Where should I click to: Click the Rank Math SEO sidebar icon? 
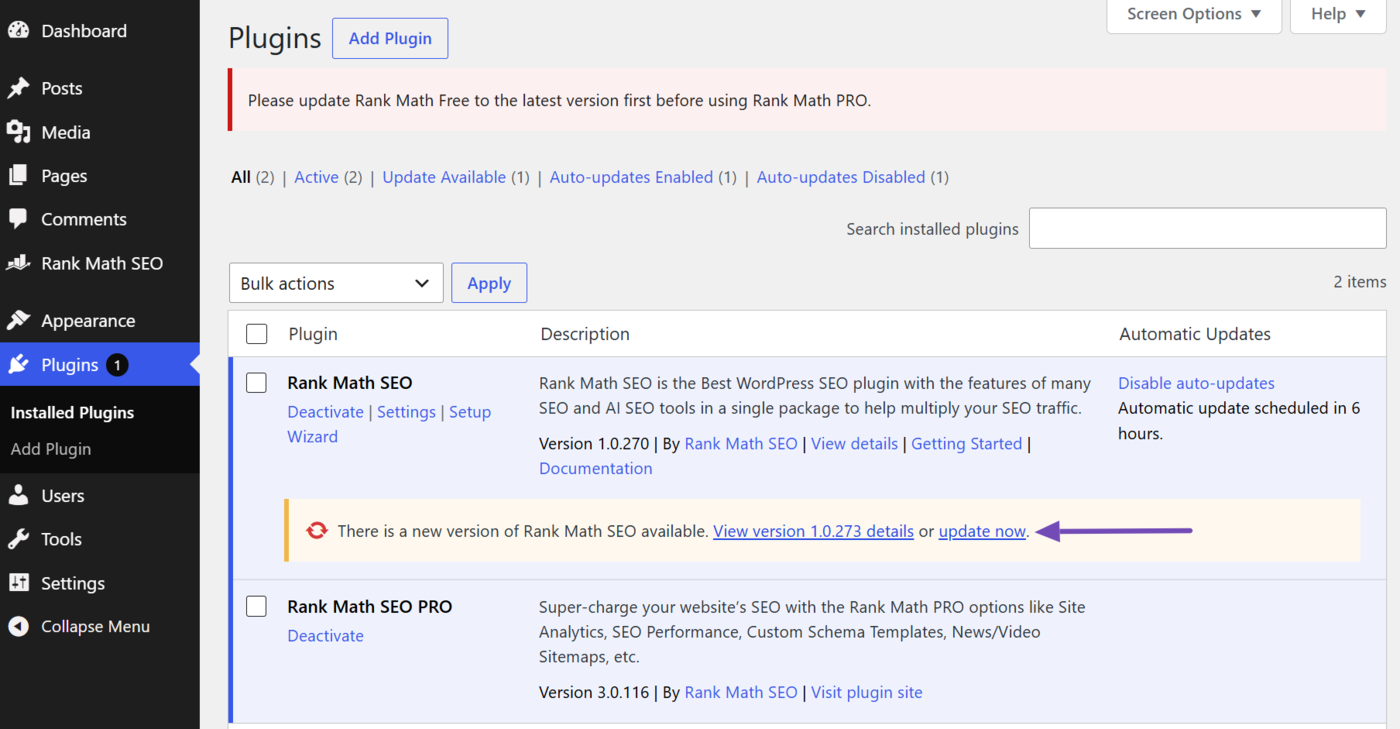(x=18, y=263)
